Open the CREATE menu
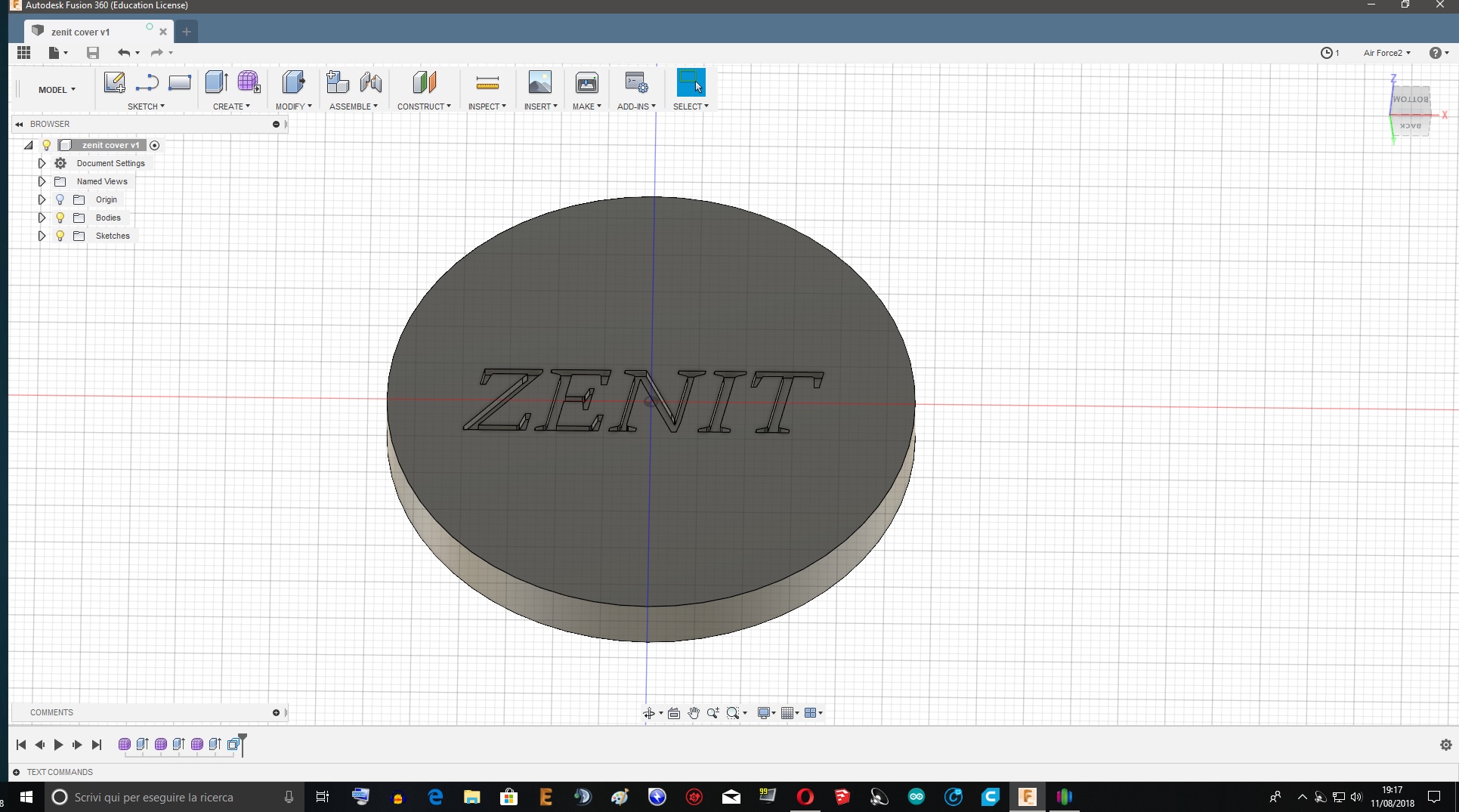This screenshot has height=812, width=1459. click(231, 107)
